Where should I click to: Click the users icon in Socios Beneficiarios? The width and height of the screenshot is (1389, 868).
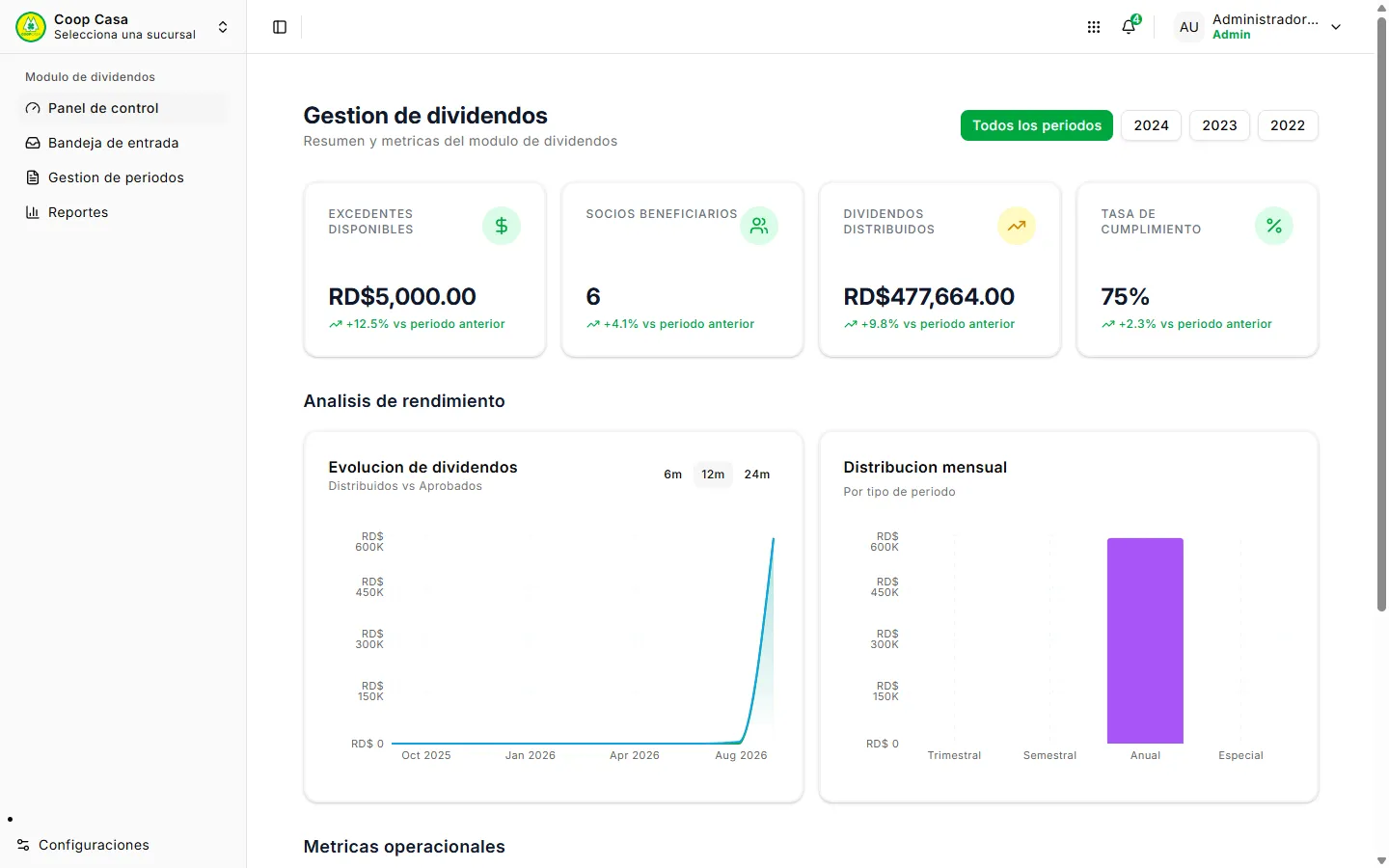click(759, 226)
